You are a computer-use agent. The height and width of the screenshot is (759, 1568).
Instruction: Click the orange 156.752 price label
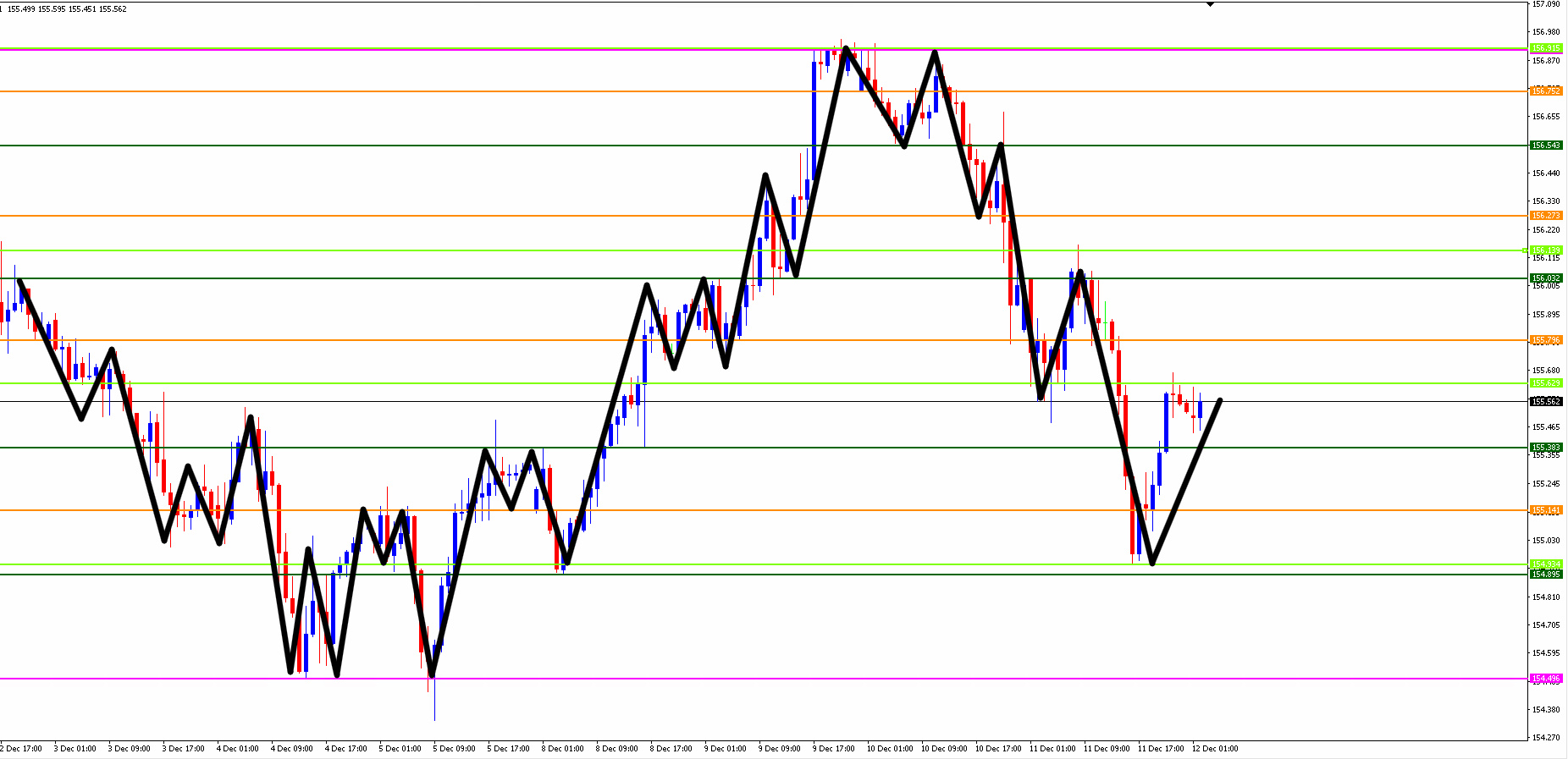coord(1546,91)
